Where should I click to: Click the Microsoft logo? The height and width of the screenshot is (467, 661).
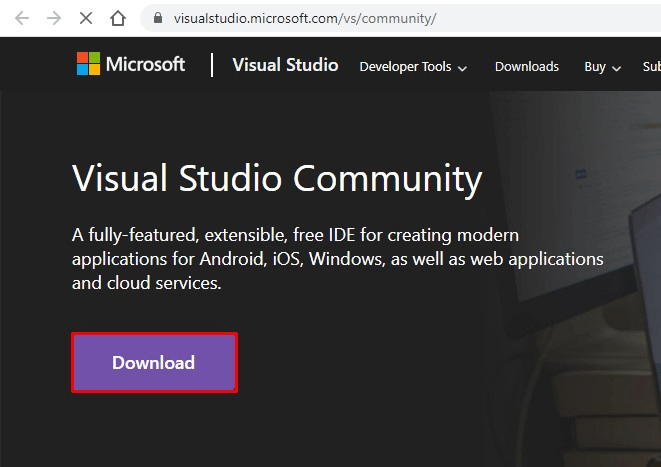click(x=131, y=64)
